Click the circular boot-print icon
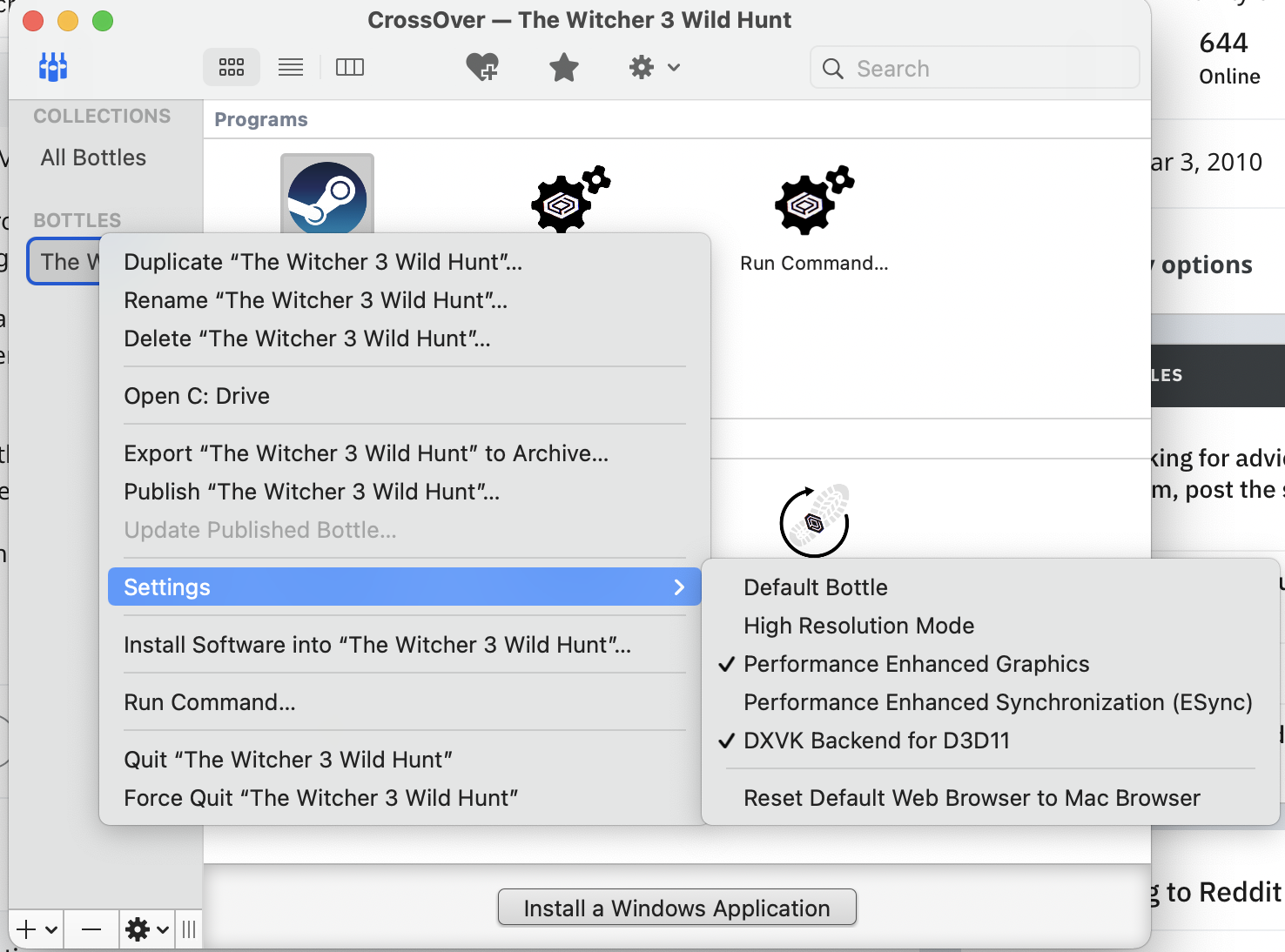Image resolution: width=1285 pixels, height=952 pixels. tap(815, 520)
